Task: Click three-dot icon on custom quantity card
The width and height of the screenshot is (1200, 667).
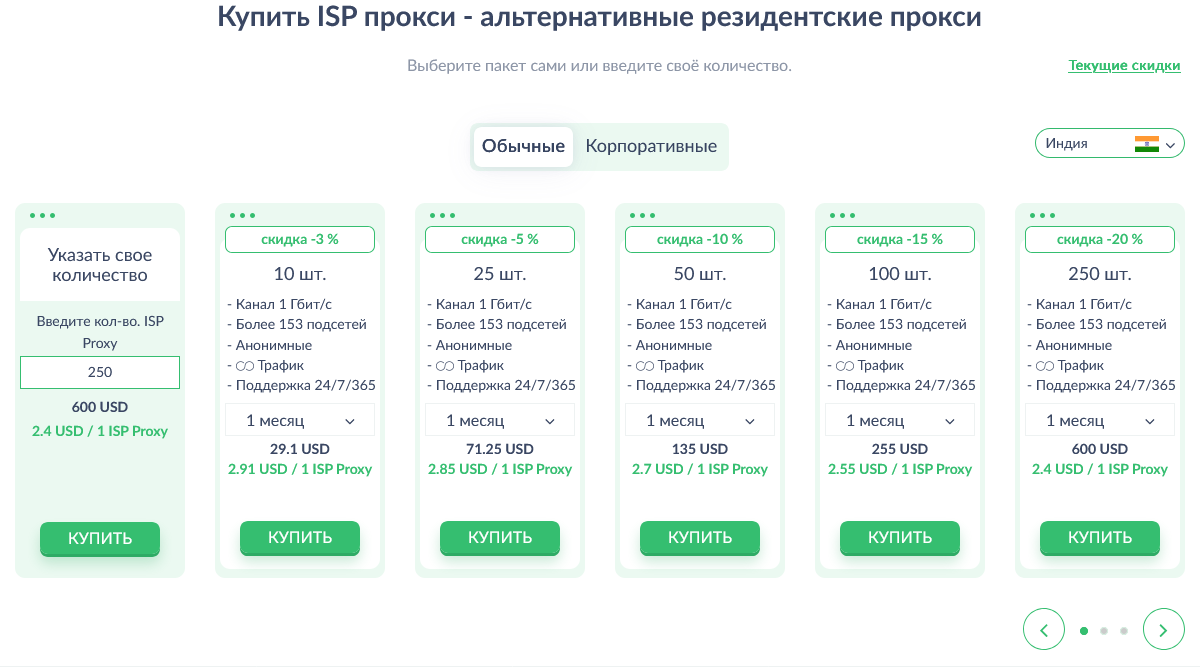Action: click(42, 215)
